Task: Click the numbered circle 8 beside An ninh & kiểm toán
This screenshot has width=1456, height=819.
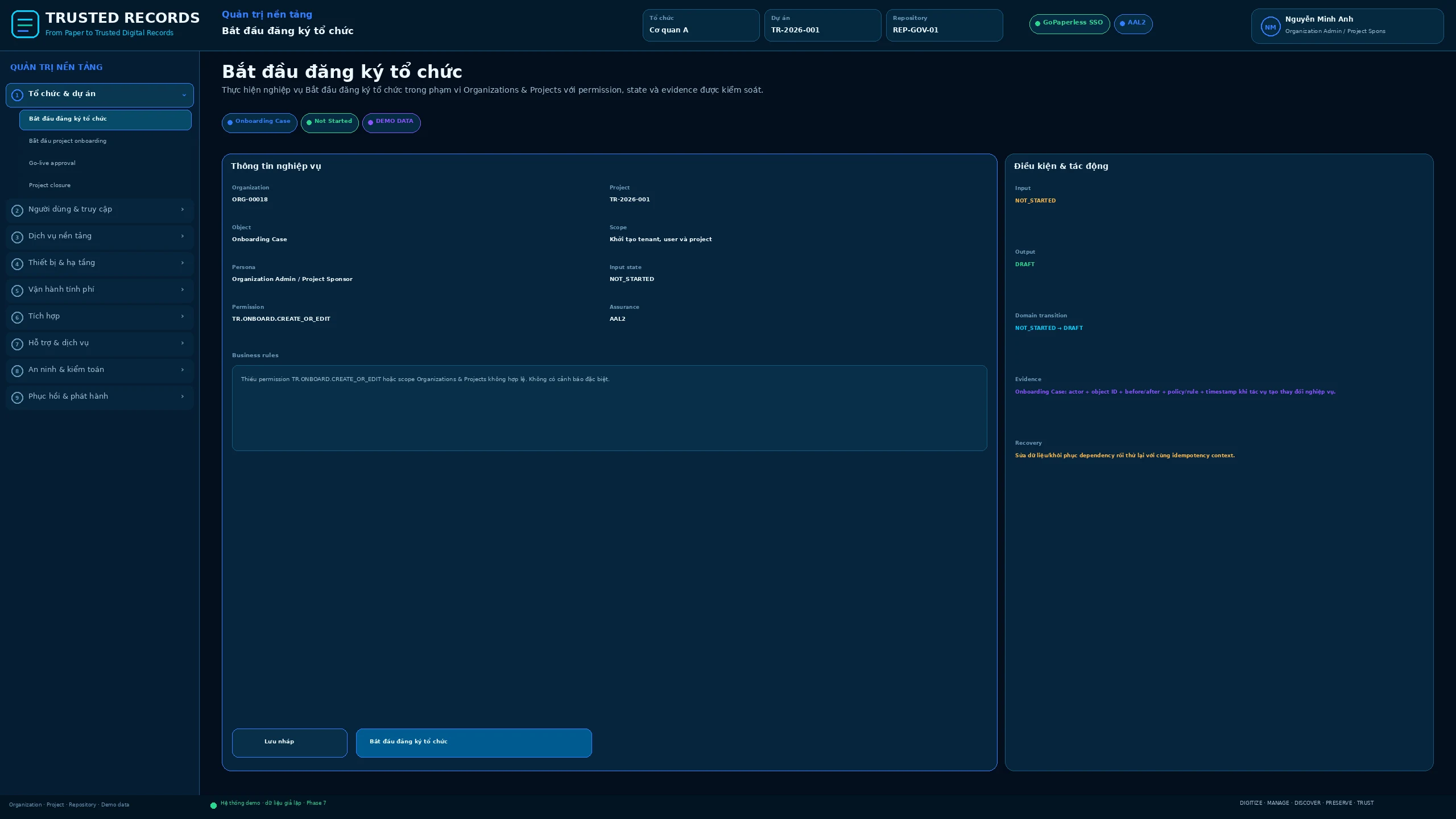Action: click(17, 371)
